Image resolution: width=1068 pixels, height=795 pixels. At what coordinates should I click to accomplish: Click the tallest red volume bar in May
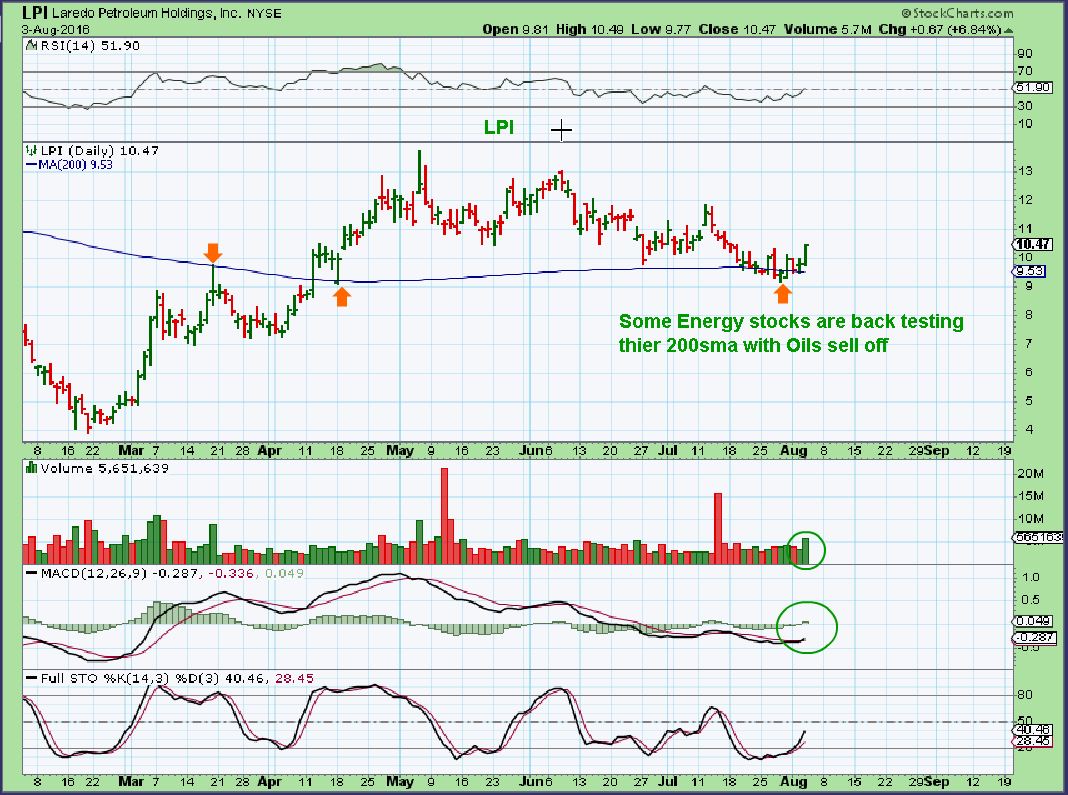point(444,516)
